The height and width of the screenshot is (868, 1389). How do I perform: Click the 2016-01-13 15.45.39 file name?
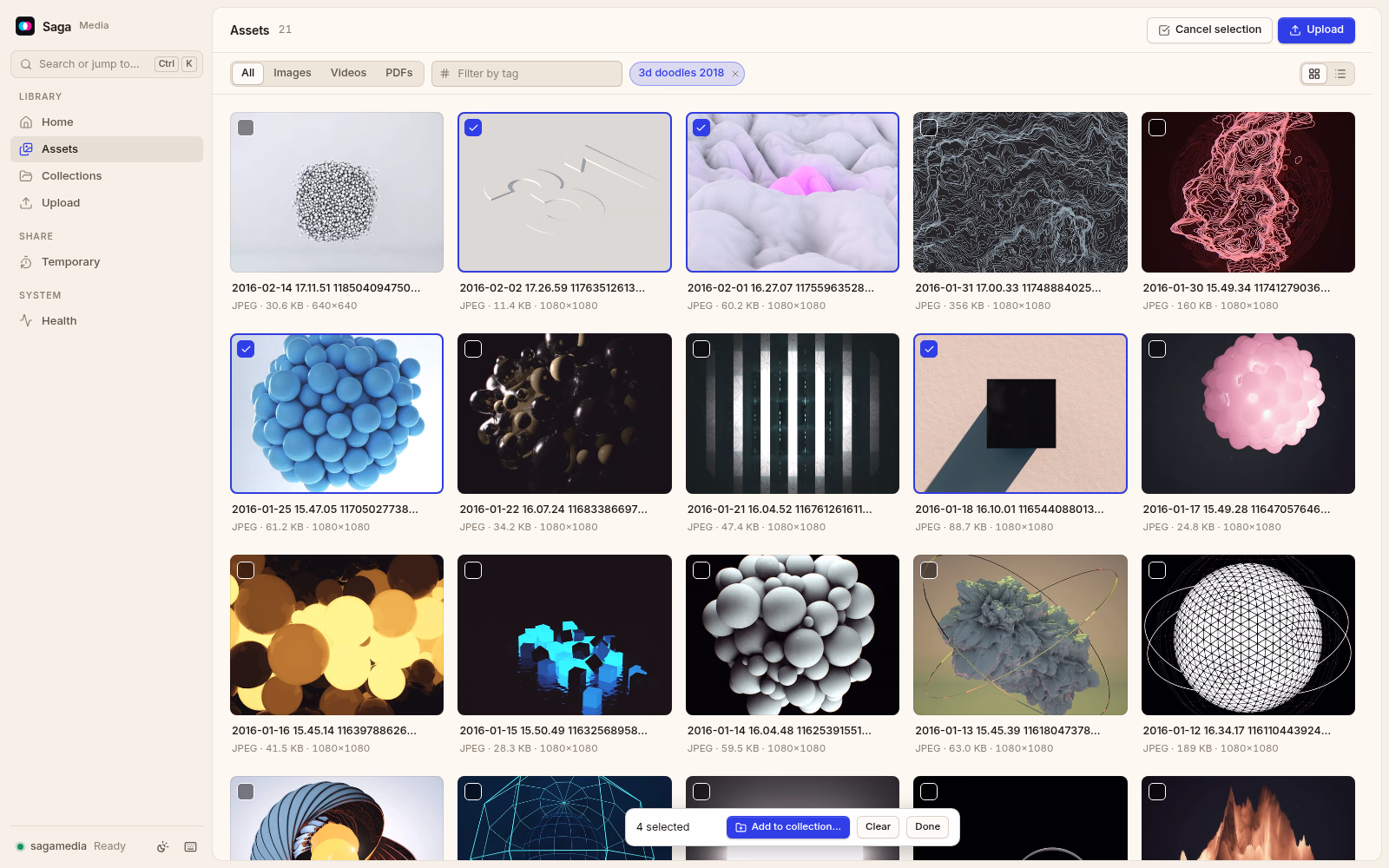[1007, 731]
